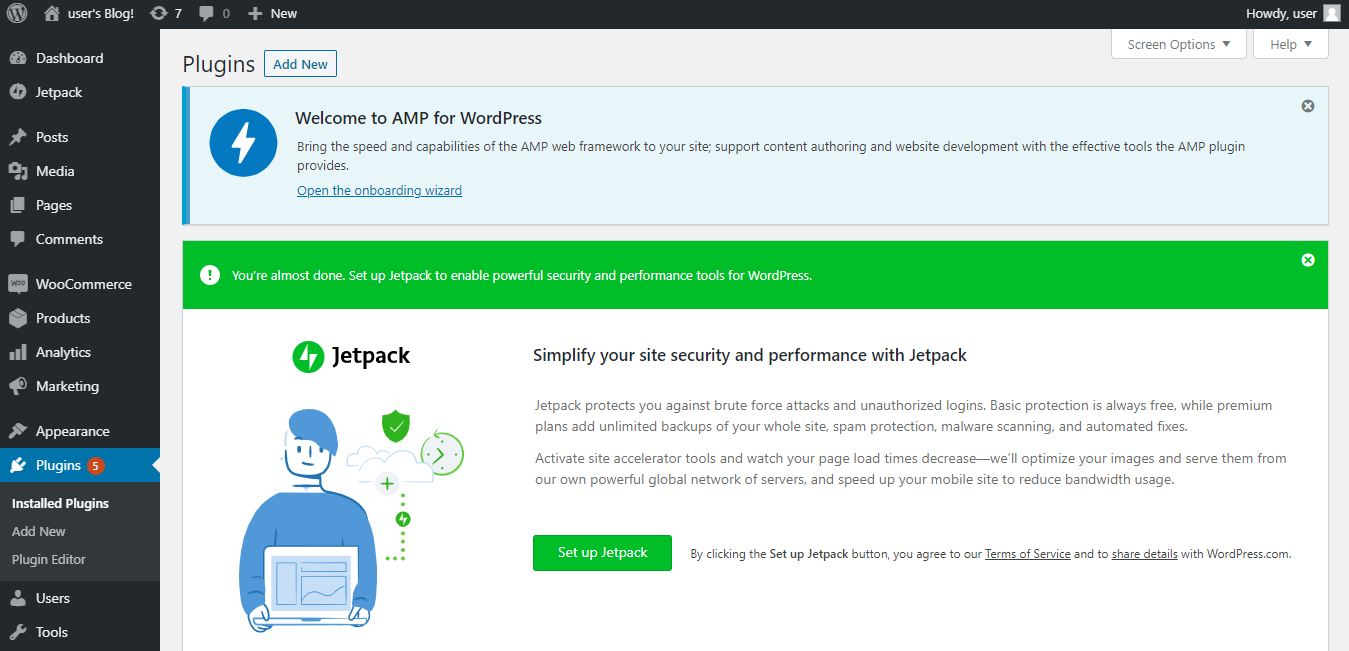The width and height of the screenshot is (1349, 651).
Task: Click the share details link
Action: pyautogui.click(x=1144, y=554)
